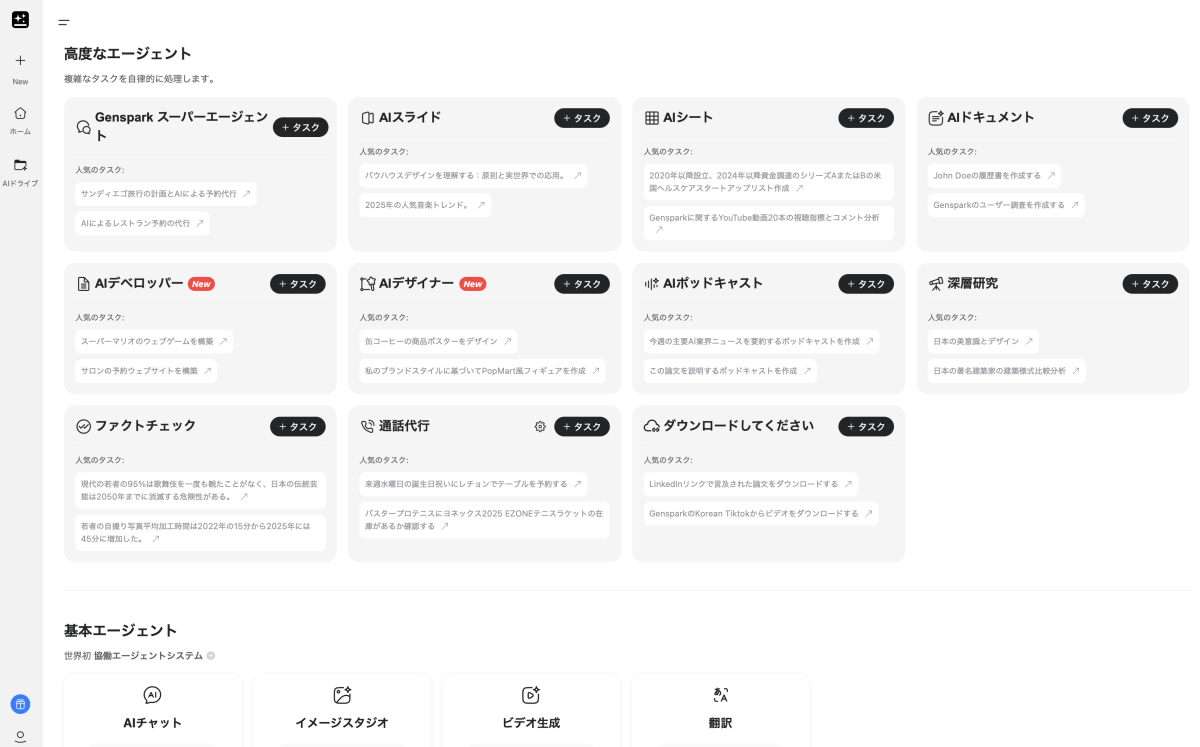Launch the 翻訳 agent card
This screenshot has width=1200, height=747.
pyautogui.click(x=720, y=709)
